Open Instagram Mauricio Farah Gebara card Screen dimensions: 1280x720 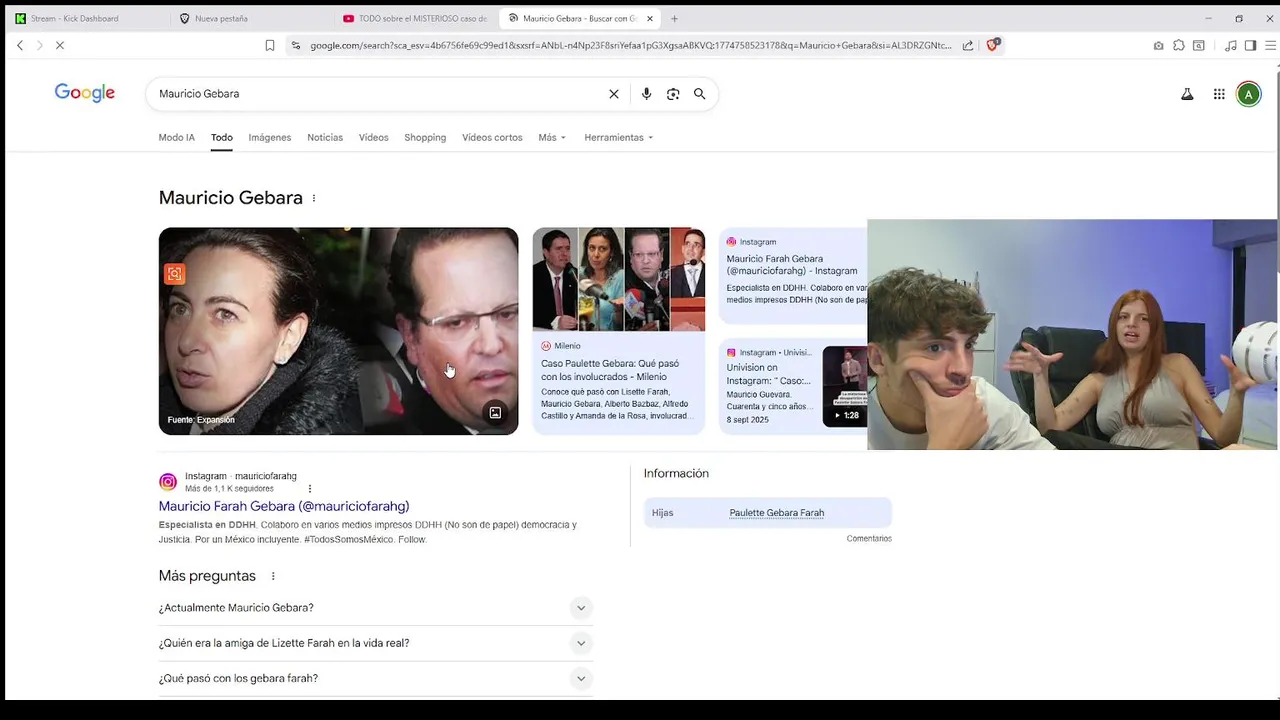tap(793, 276)
